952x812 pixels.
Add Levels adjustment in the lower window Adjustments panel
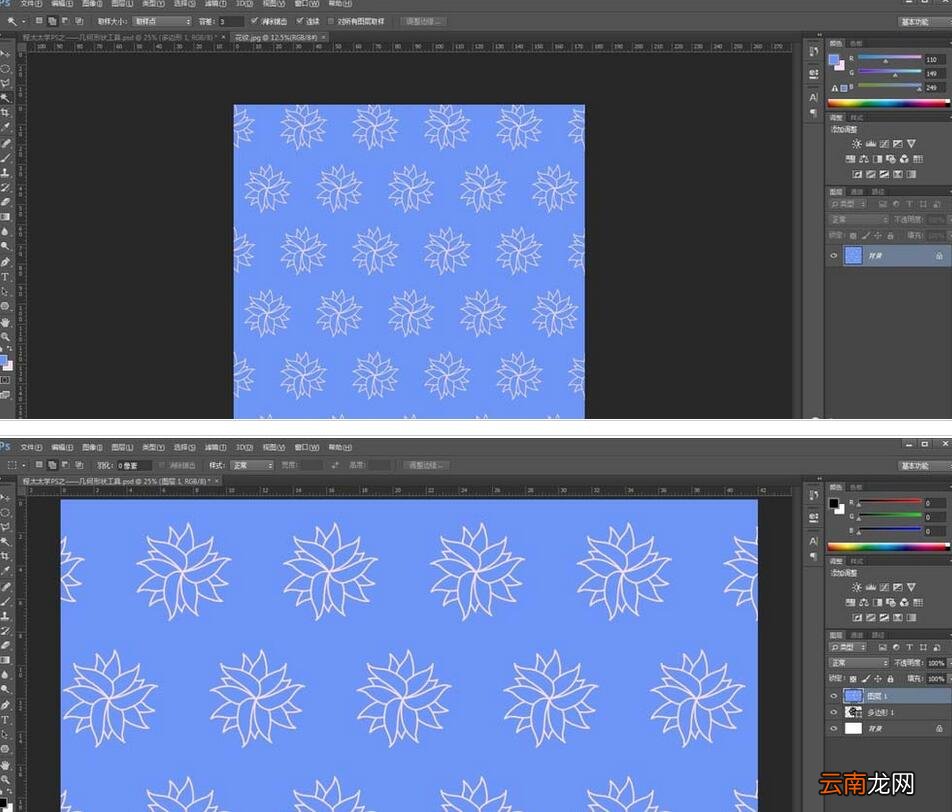(x=871, y=587)
